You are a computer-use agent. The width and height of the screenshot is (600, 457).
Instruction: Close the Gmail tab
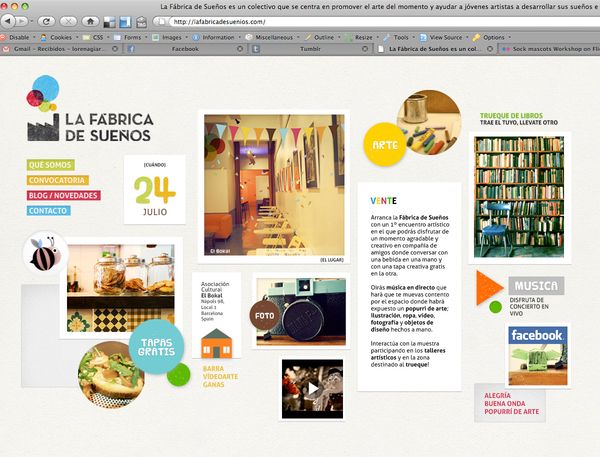pyautogui.click(x=115, y=49)
